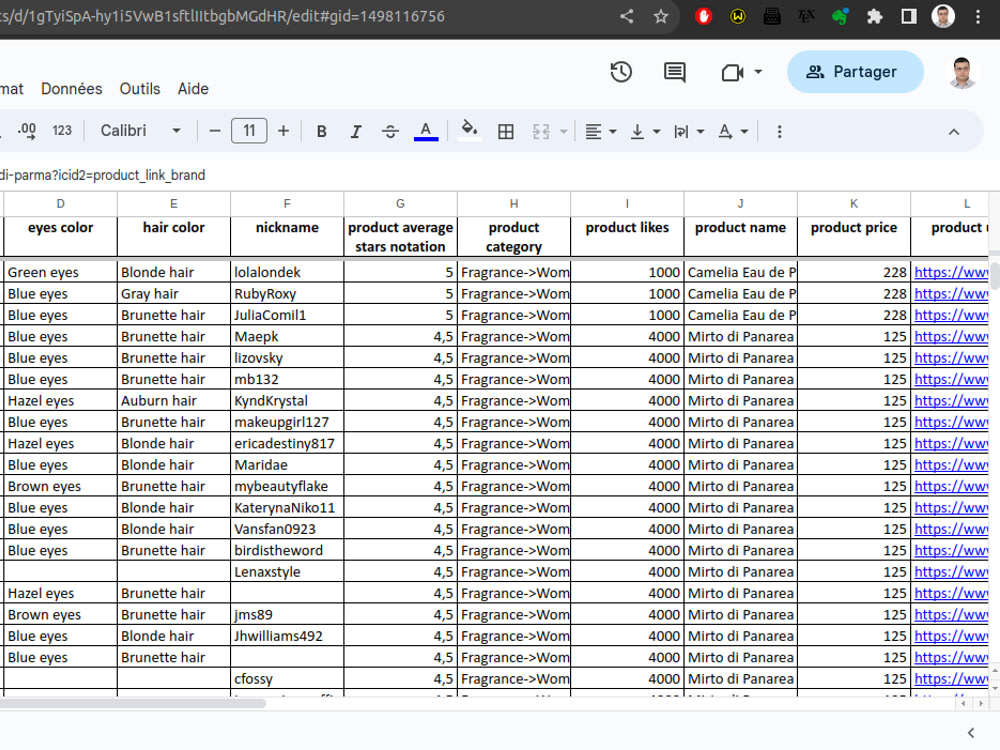This screenshot has height=750, width=1000.
Task: Click the vertical scrollbar thumb
Action: [994, 274]
